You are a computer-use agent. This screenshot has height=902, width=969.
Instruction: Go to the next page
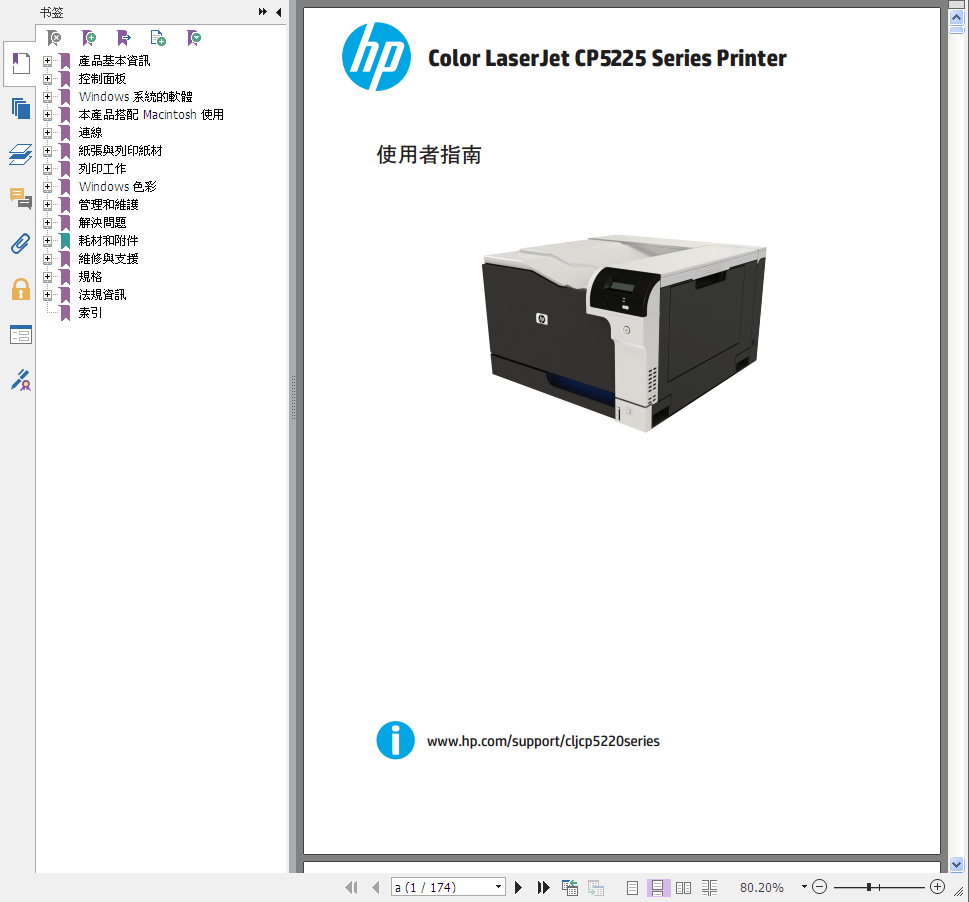(x=518, y=888)
